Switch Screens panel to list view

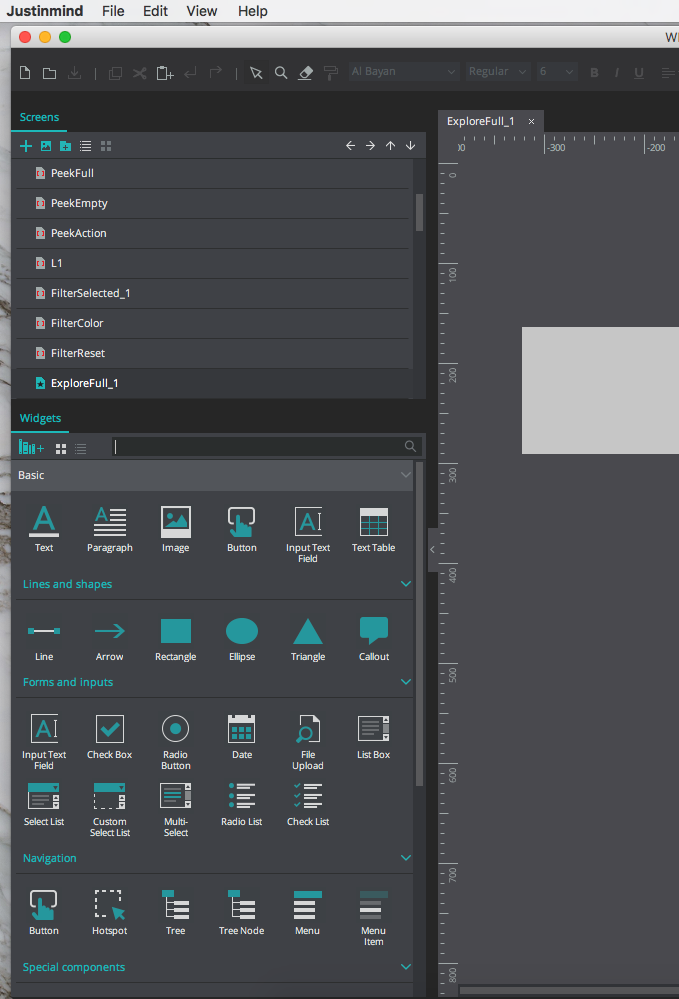point(86,146)
